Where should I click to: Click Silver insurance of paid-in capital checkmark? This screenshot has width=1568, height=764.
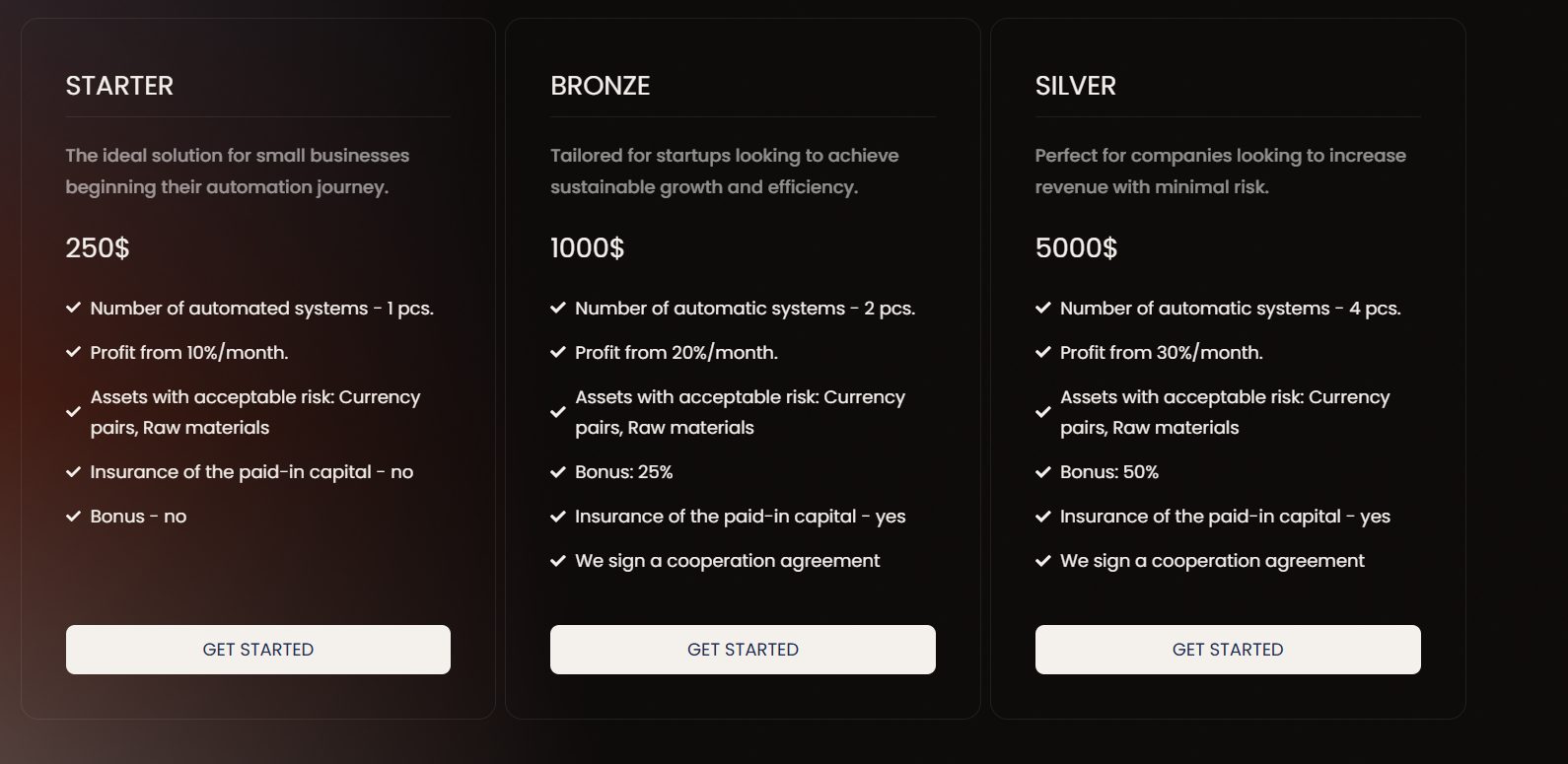(x=1043, y=516)
